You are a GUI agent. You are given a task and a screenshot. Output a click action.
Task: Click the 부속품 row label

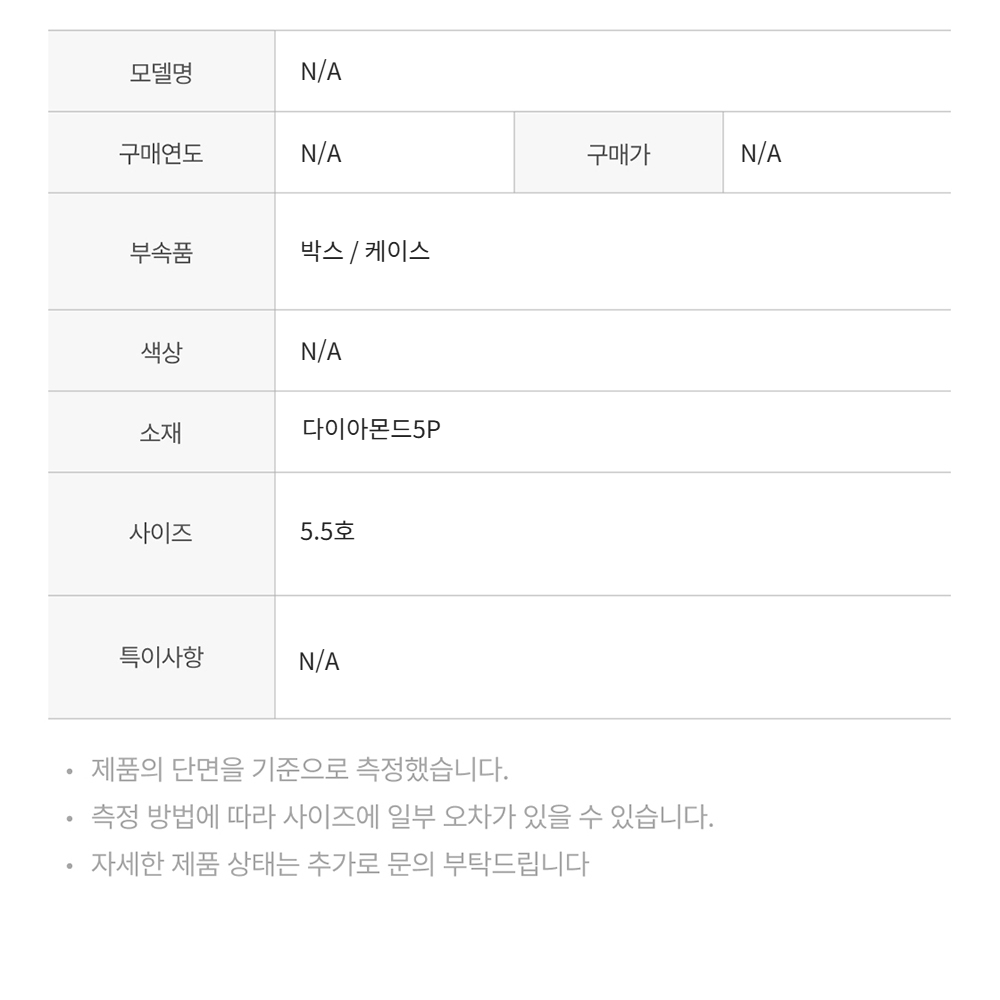pos(161,252)
